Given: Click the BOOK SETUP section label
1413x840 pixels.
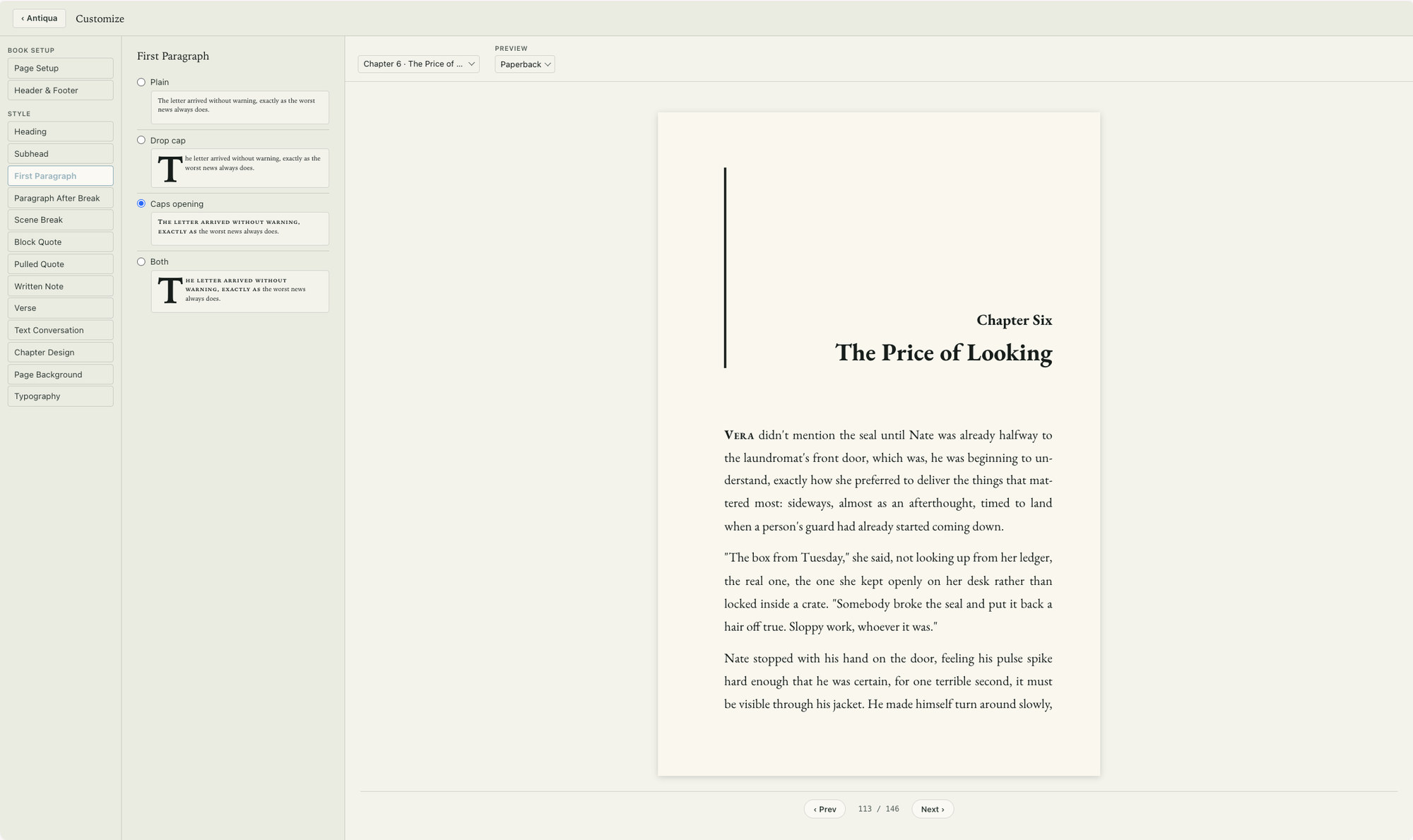Looking at the screenshot, I should [31, 51].
